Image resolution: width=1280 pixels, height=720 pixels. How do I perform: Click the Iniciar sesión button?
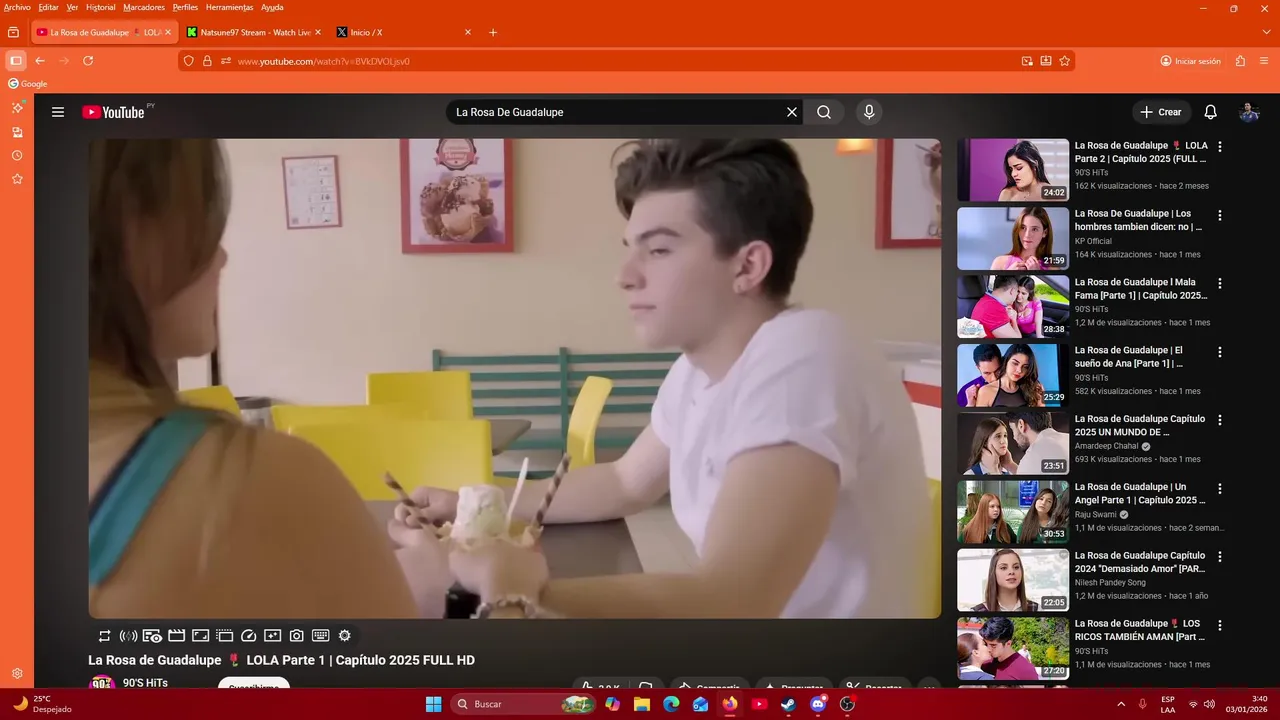1190,61
